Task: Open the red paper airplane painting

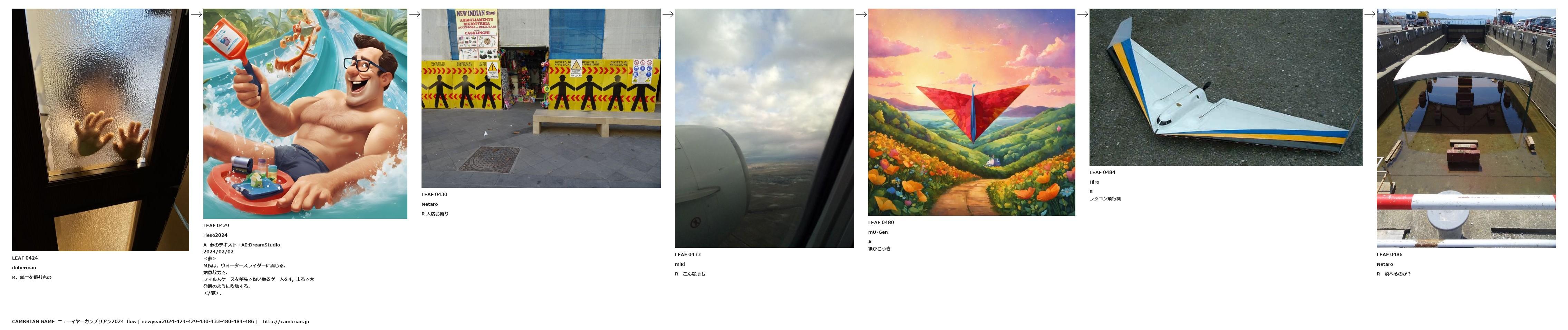Action: (x=971, y=112)
